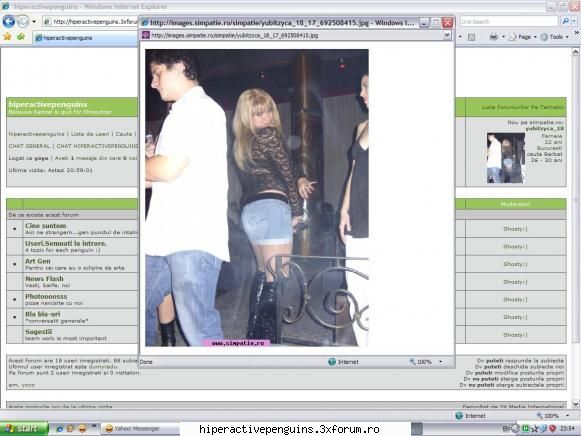Click the Print icon in command bar

click(x=494, y=37)
